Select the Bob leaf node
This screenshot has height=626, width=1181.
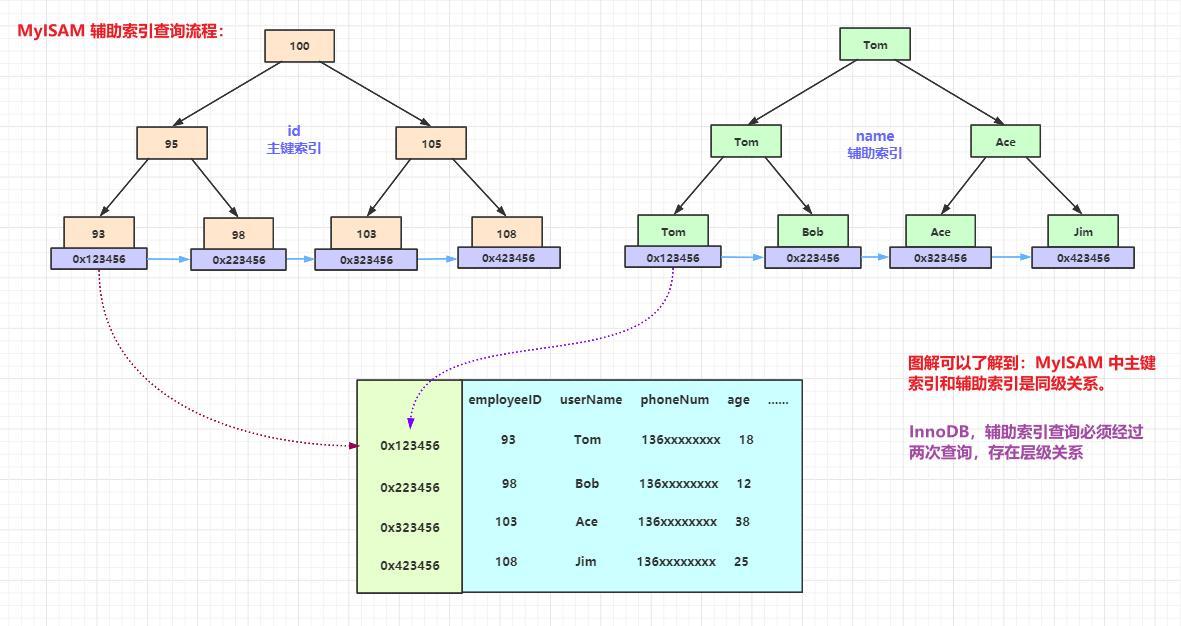click(812, 232)
